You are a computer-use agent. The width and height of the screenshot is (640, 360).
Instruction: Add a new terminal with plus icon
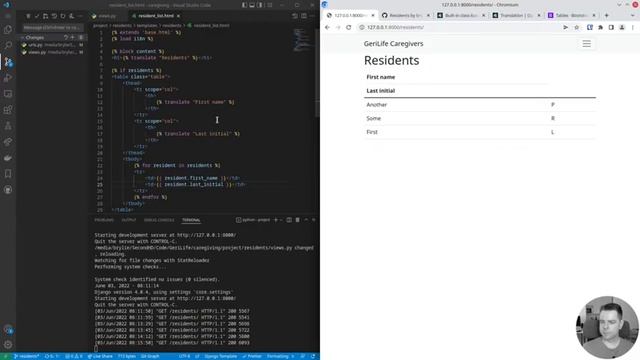coord(276,220)
